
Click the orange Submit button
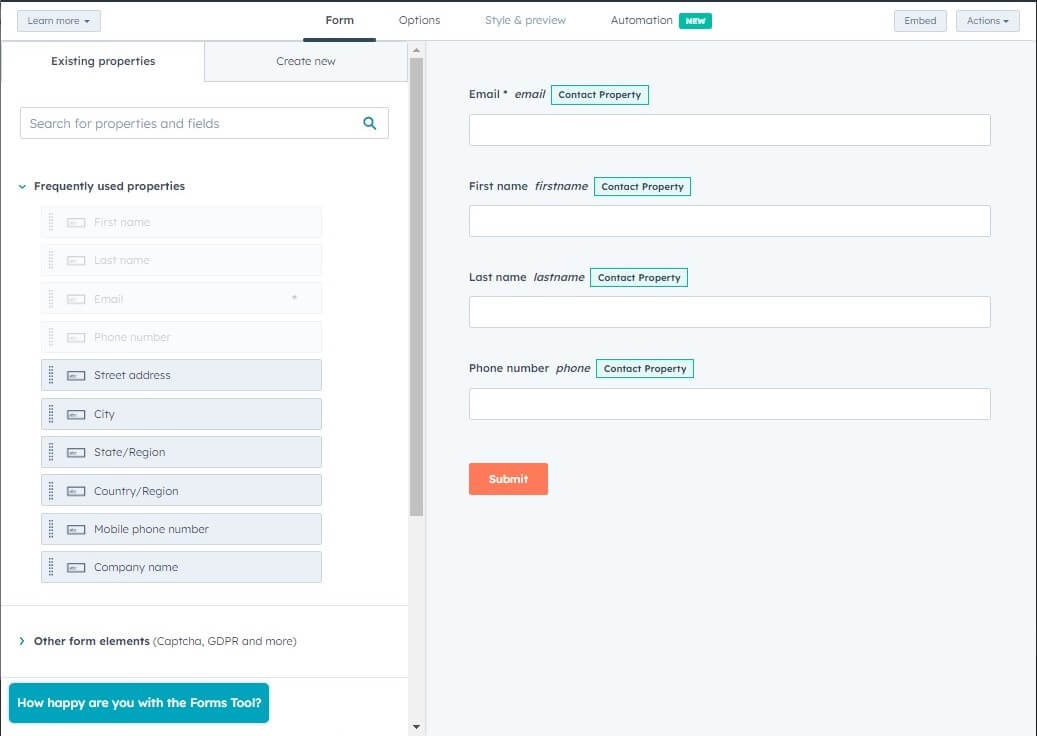click(508, 479)
